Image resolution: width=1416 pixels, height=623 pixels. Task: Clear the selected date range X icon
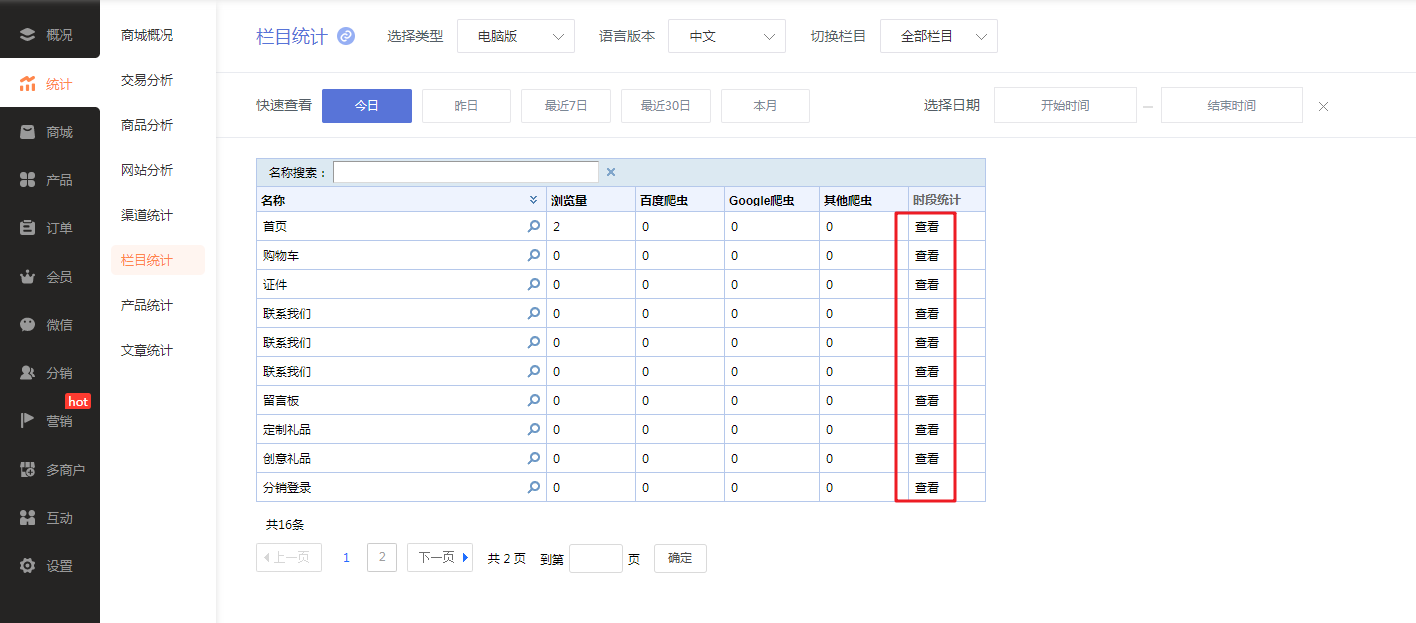pos(1323,106)
